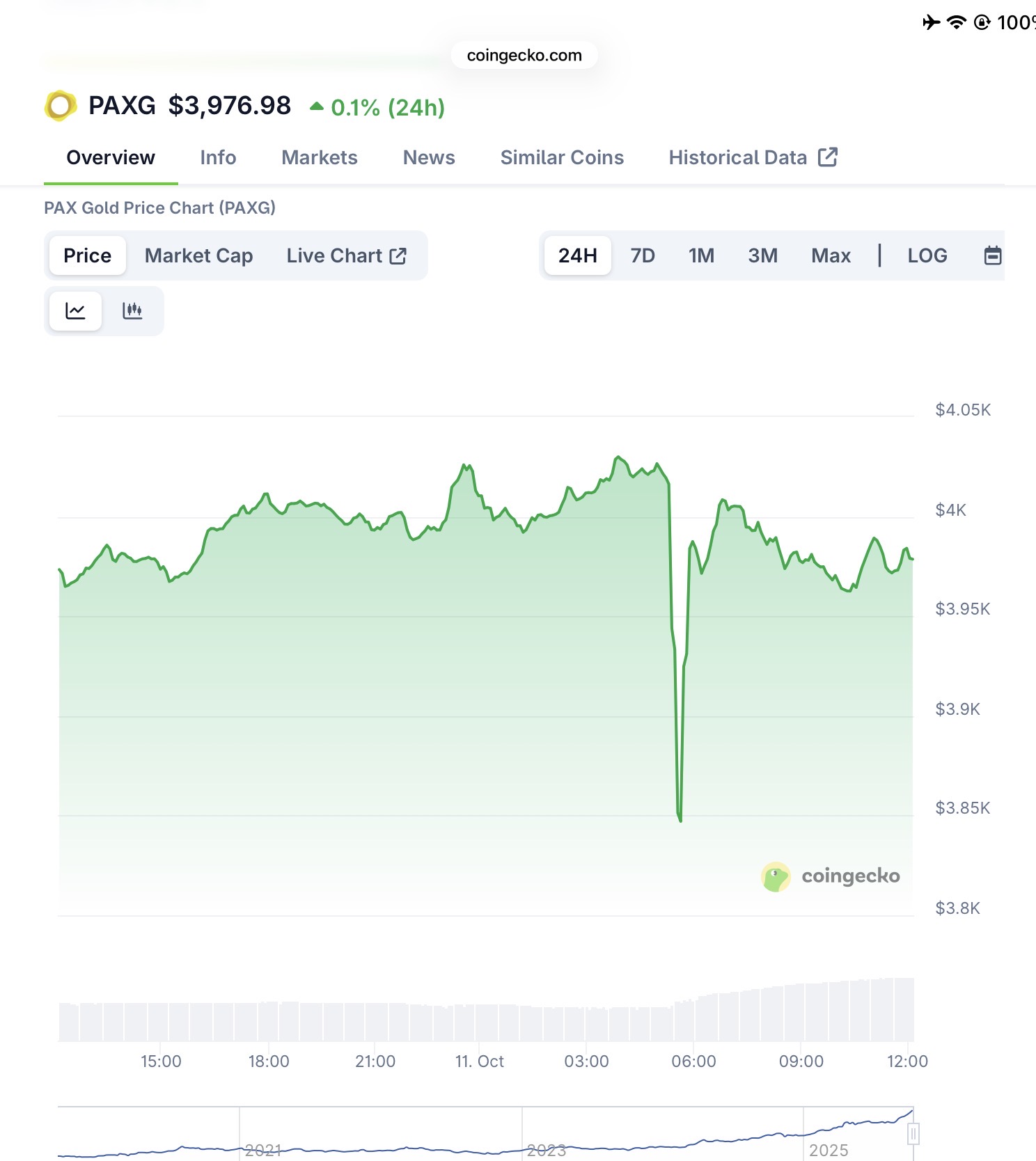Open the Info tab

click(218, 157)
